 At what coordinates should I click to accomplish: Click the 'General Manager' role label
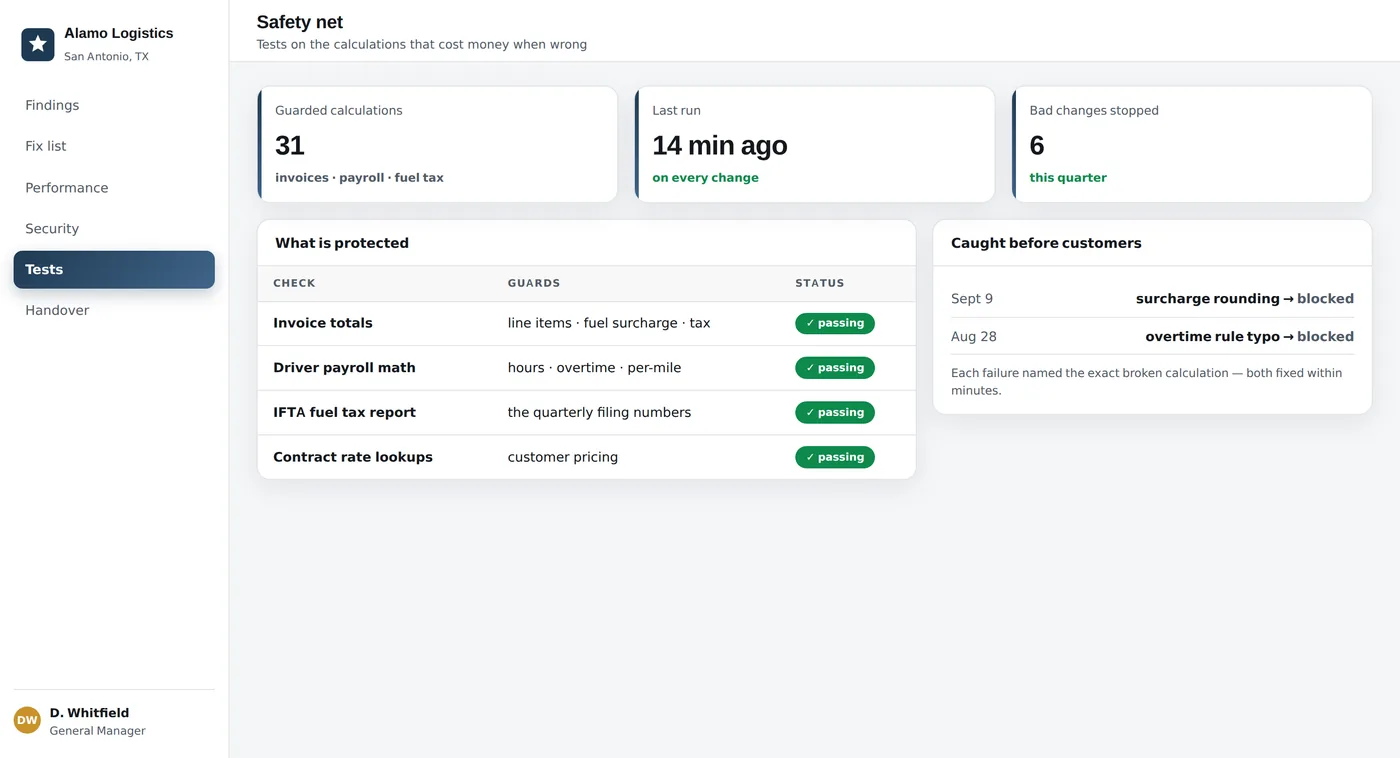point(98,731)
